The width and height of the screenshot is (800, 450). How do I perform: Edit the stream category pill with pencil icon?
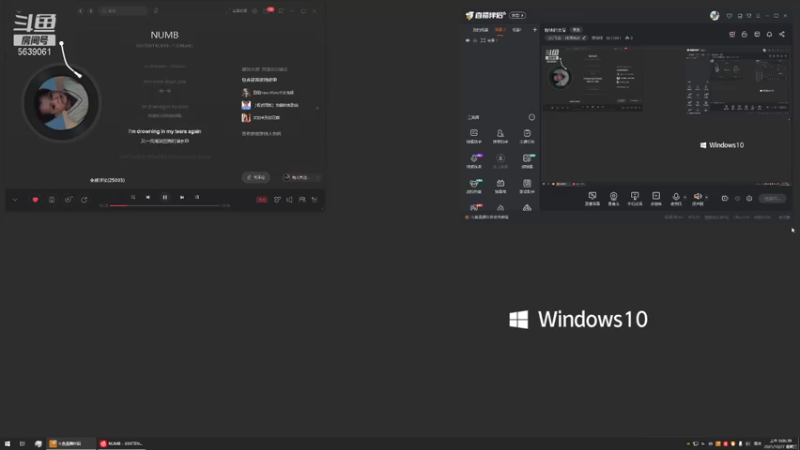pos(567,38)
